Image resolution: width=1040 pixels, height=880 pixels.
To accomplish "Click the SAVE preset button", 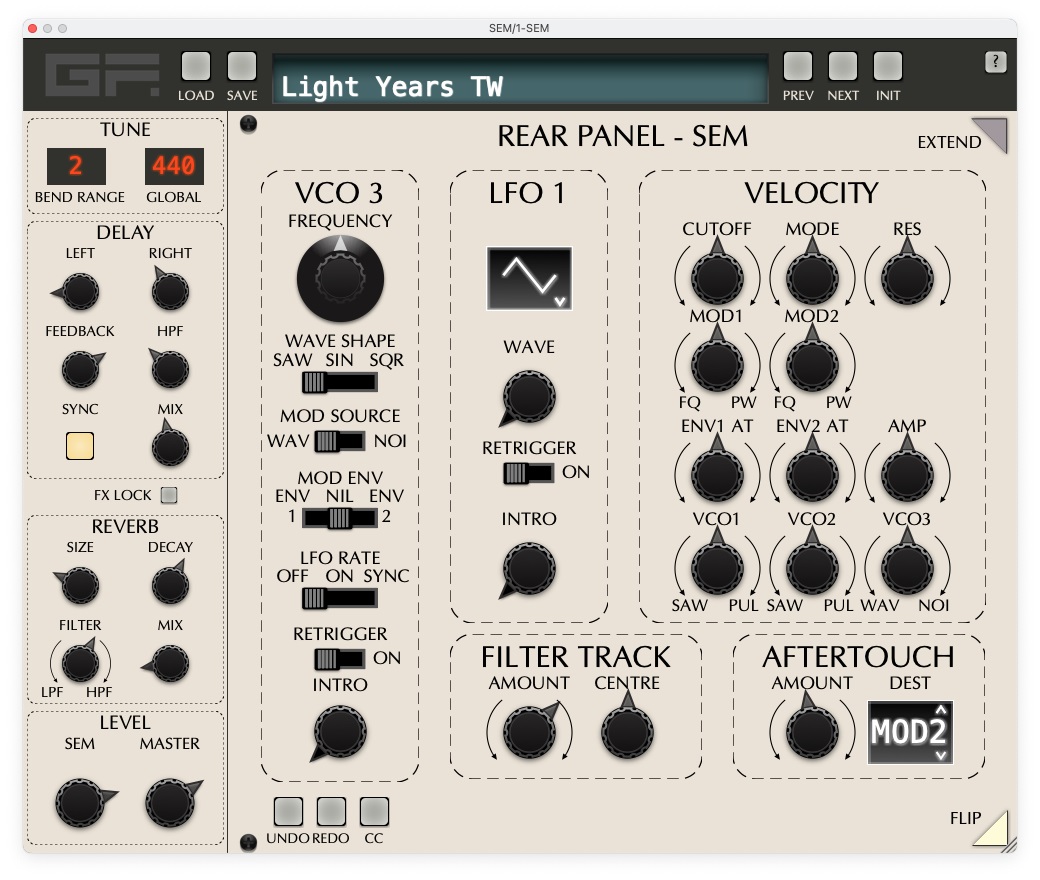I will point(242,67).
